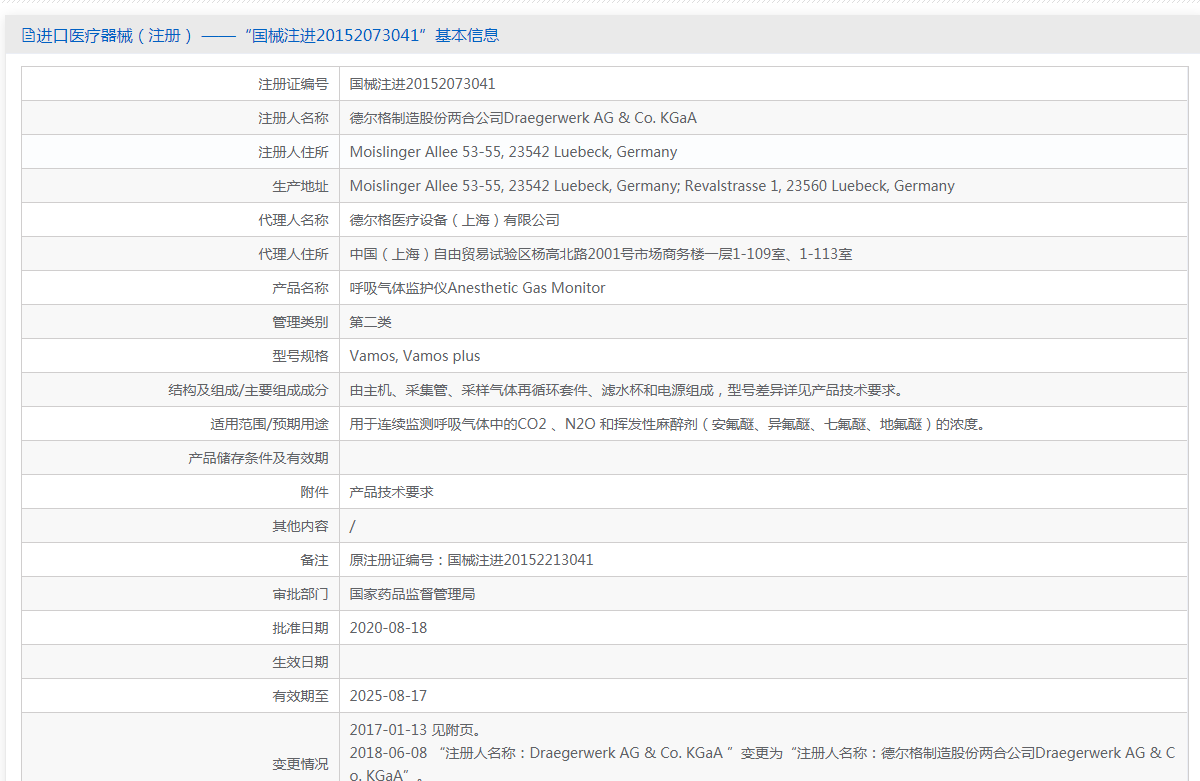Viewport: 1200px width, 781px height.
Task: Click the production address containing Revalstrasse 1
Action: tap(652, 186)
